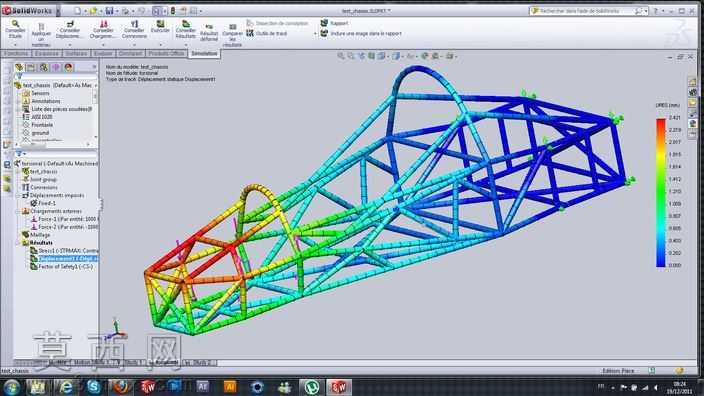Switch to the Fonctions tab
Image resolution: width=704 pixels, height=396 pixels.
(x=16, y=53)
